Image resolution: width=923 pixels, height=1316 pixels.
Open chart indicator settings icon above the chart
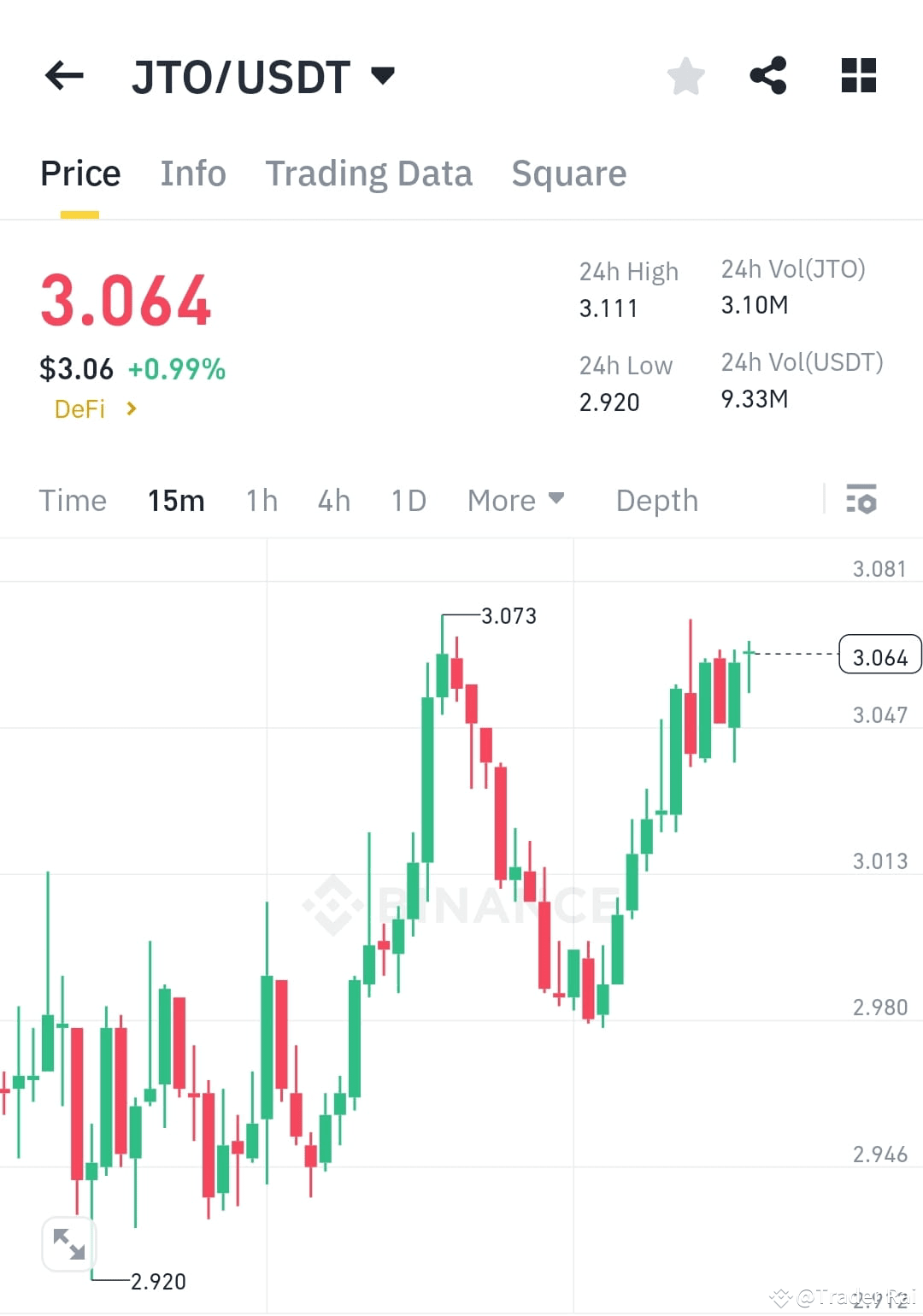coord(861,500)
